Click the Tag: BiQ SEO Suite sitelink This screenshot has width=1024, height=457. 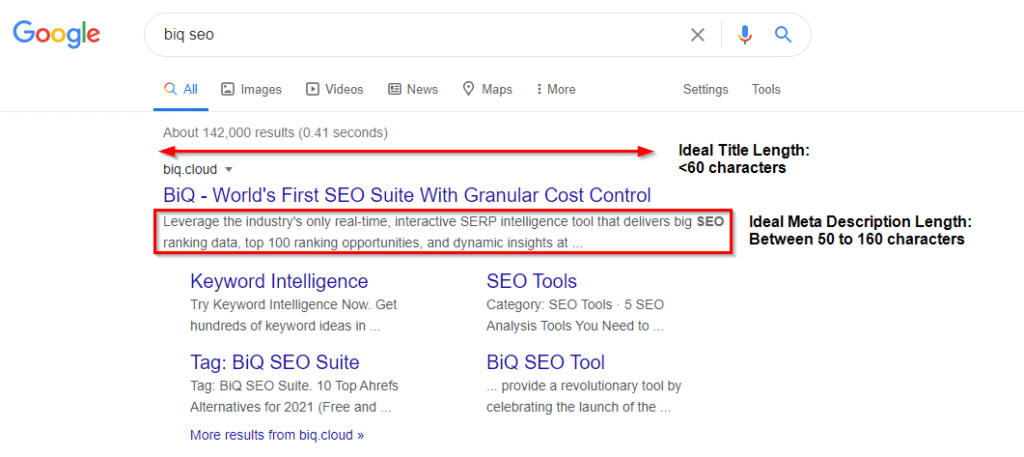pos(274,362)
